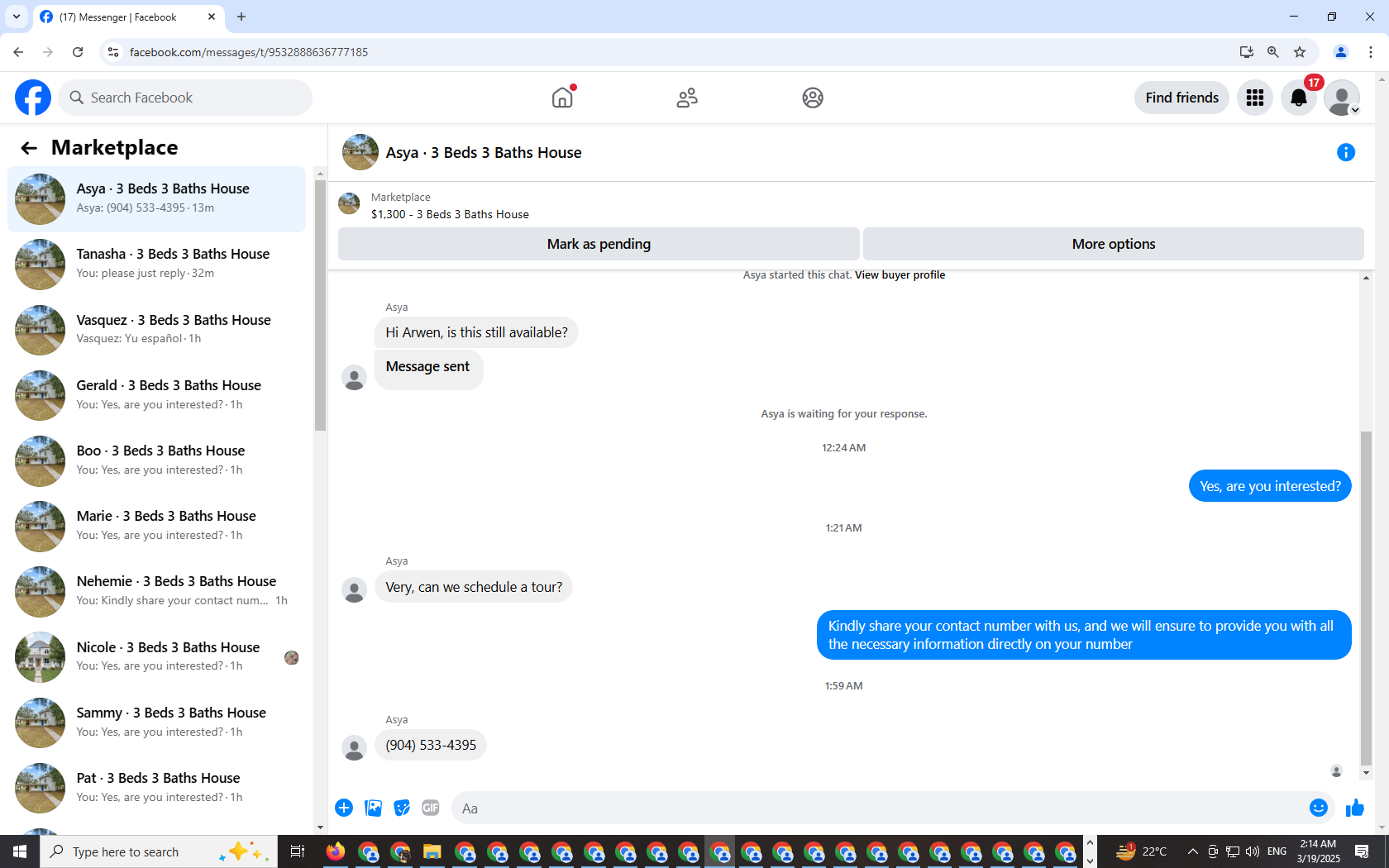Image resolution: width=1389 pixels, height=868 pixels.
Task: Switch to the Messenger Facebook browser tab
Action: point(128,17)
